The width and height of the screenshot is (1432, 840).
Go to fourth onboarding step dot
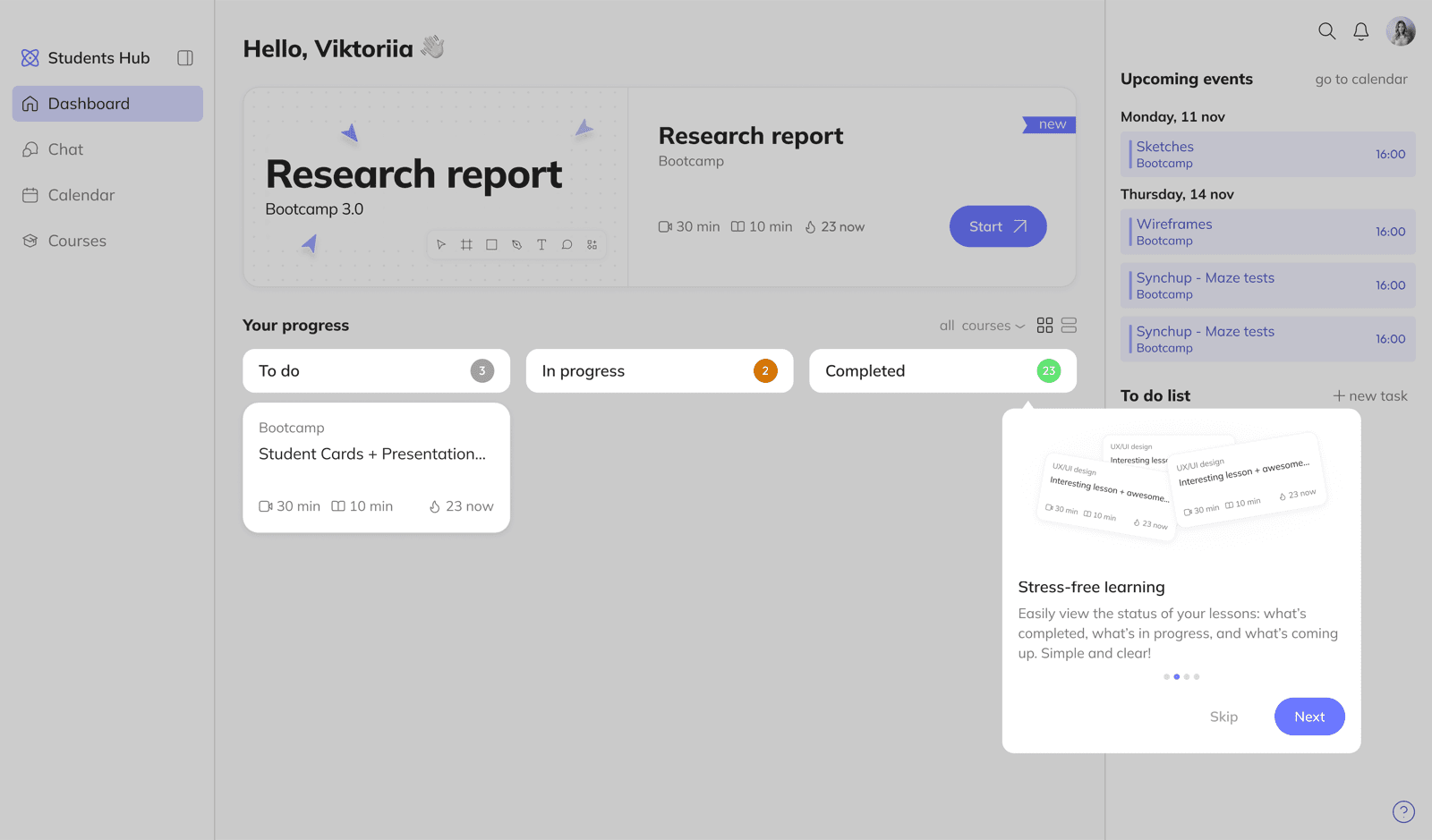tap(1197, 677)
